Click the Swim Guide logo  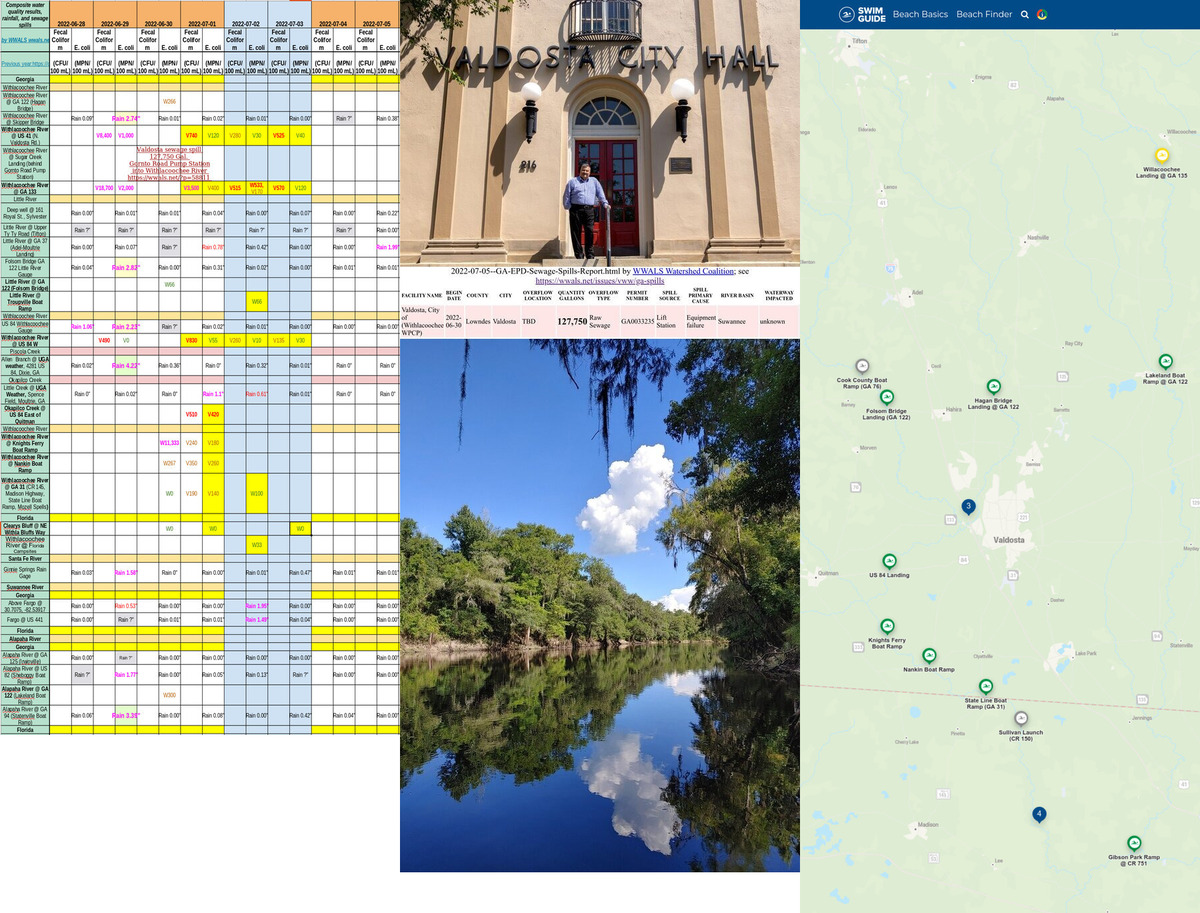pyautogui.click(x=863, y=14)
